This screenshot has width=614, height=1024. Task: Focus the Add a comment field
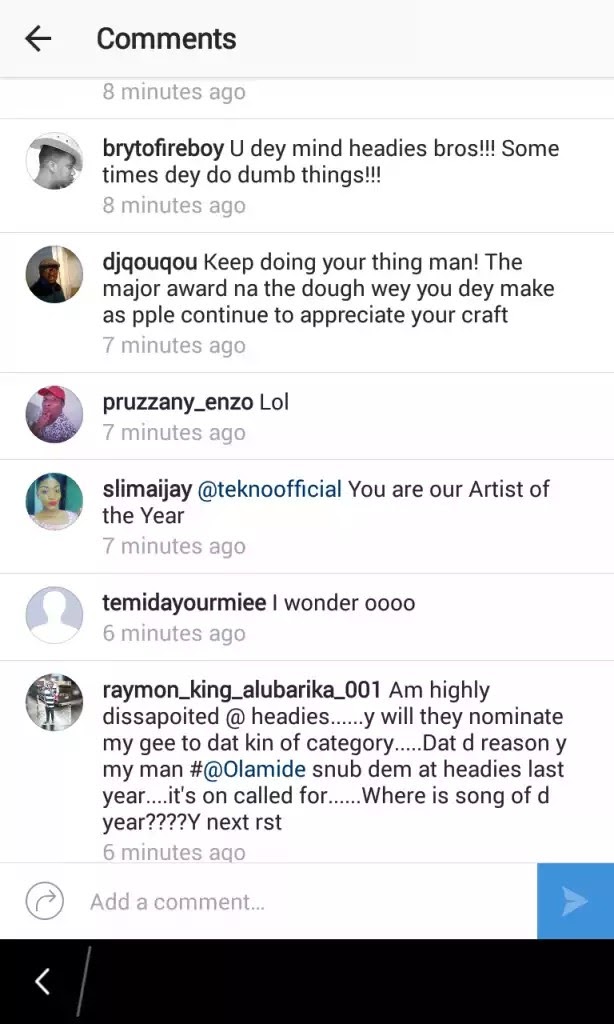click(x=300, y=901)
